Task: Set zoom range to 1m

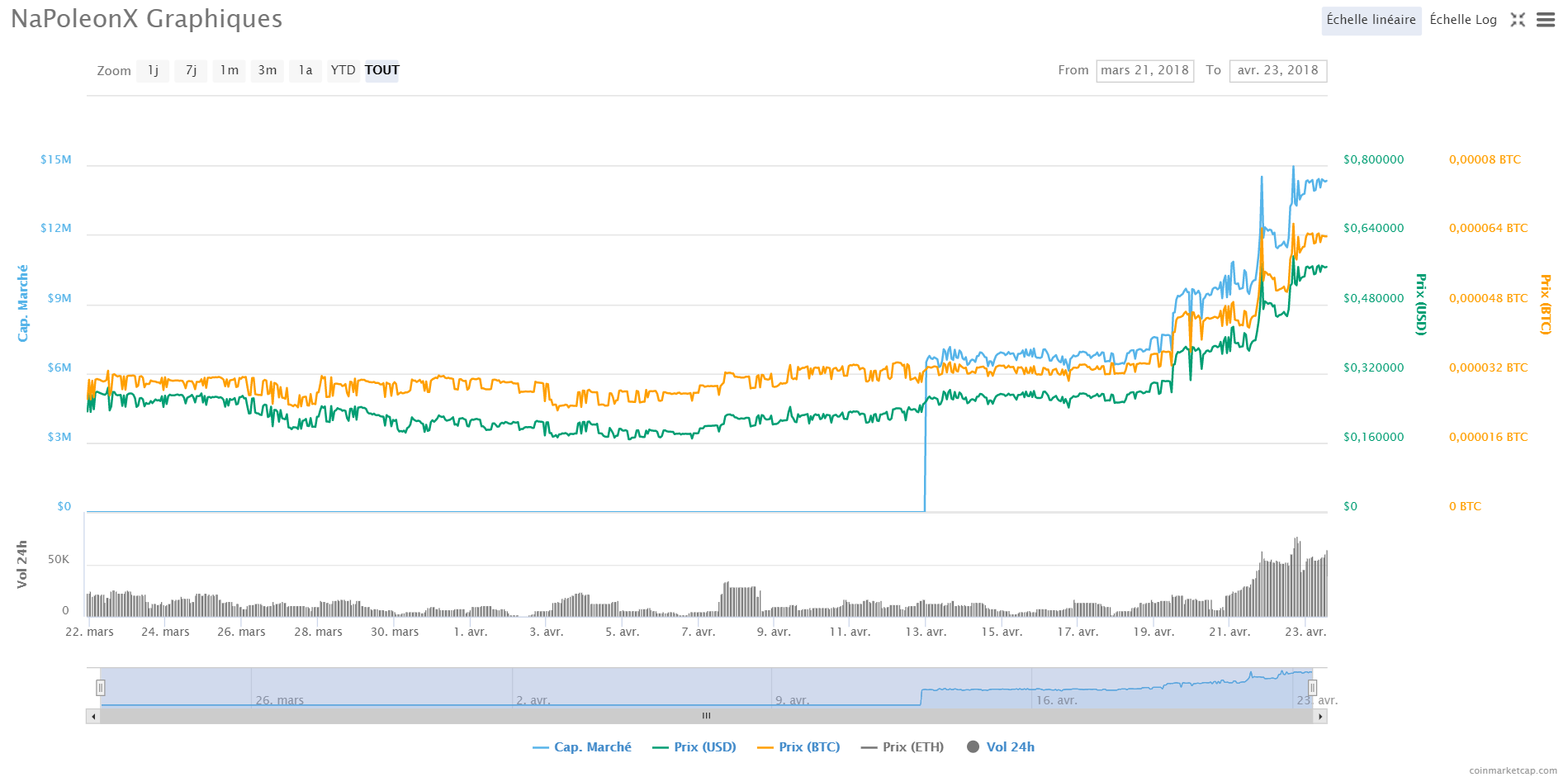Action: click(229, 70)
